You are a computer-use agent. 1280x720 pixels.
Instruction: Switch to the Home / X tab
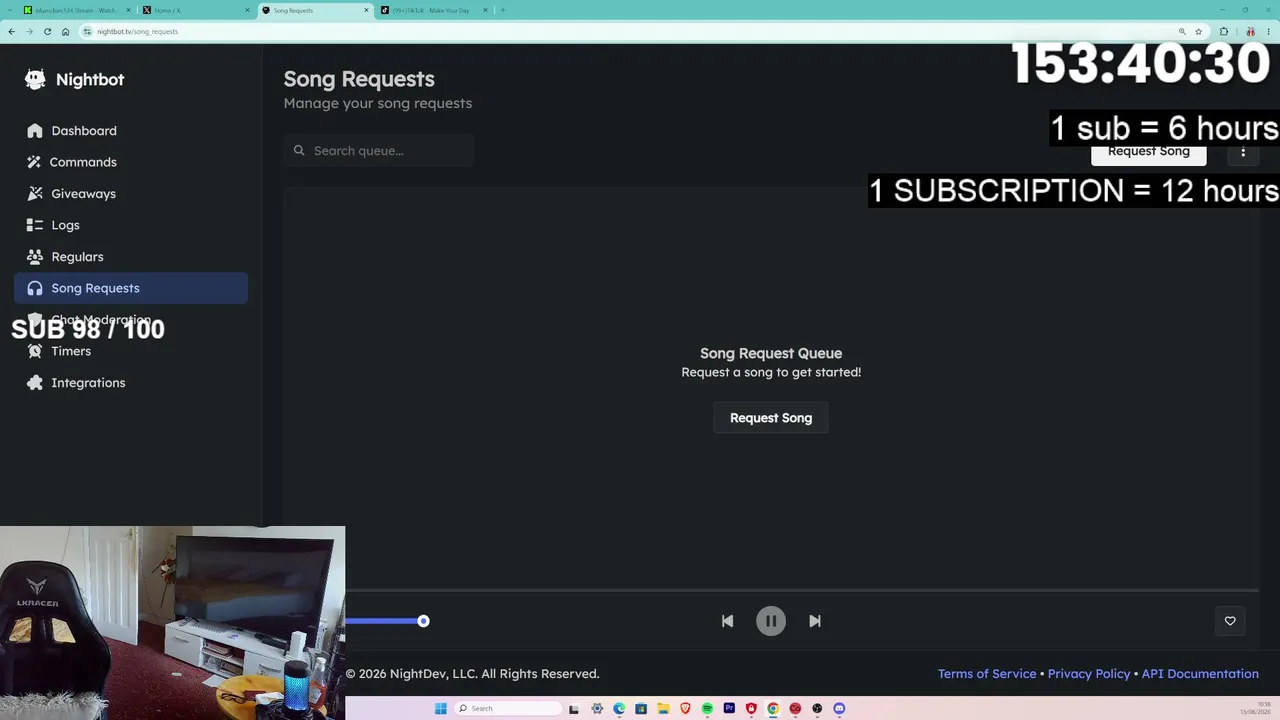[195, 10]
